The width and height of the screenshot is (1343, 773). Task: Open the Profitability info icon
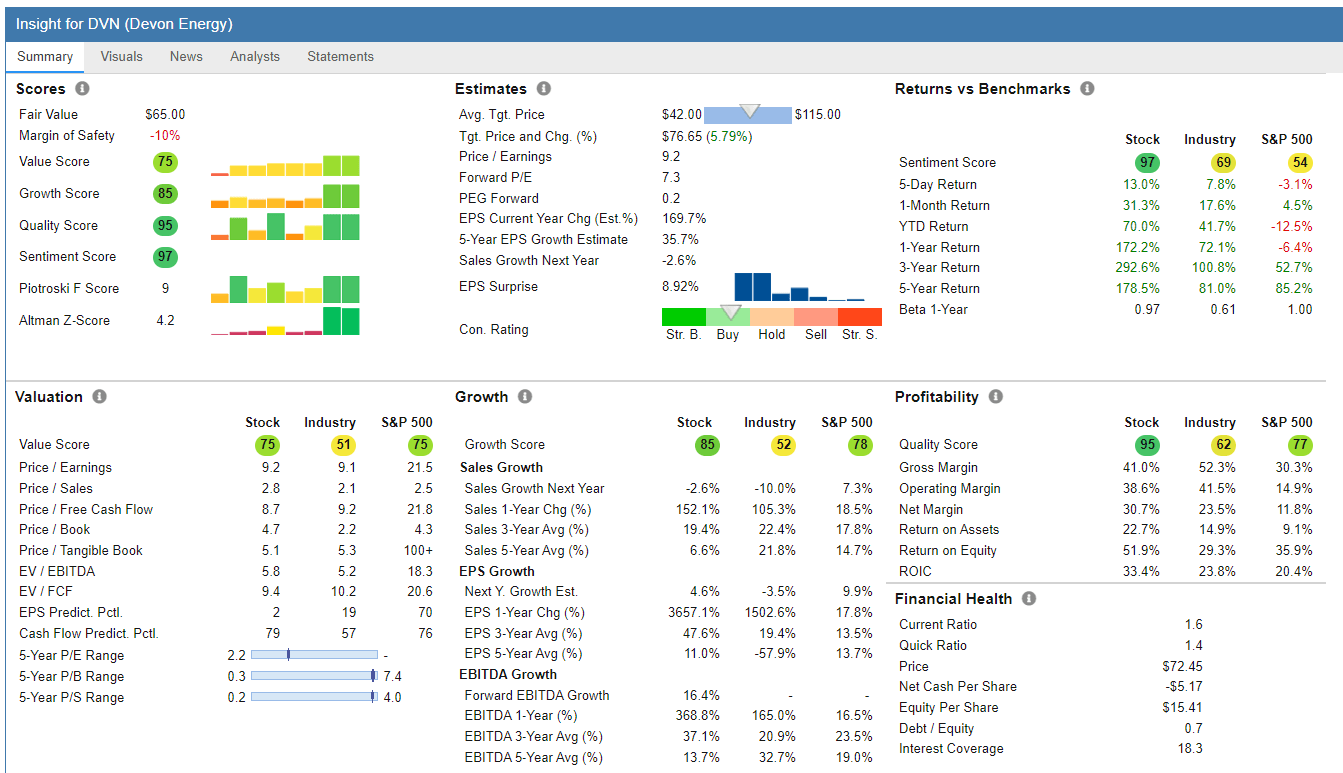tap(995, 397)
